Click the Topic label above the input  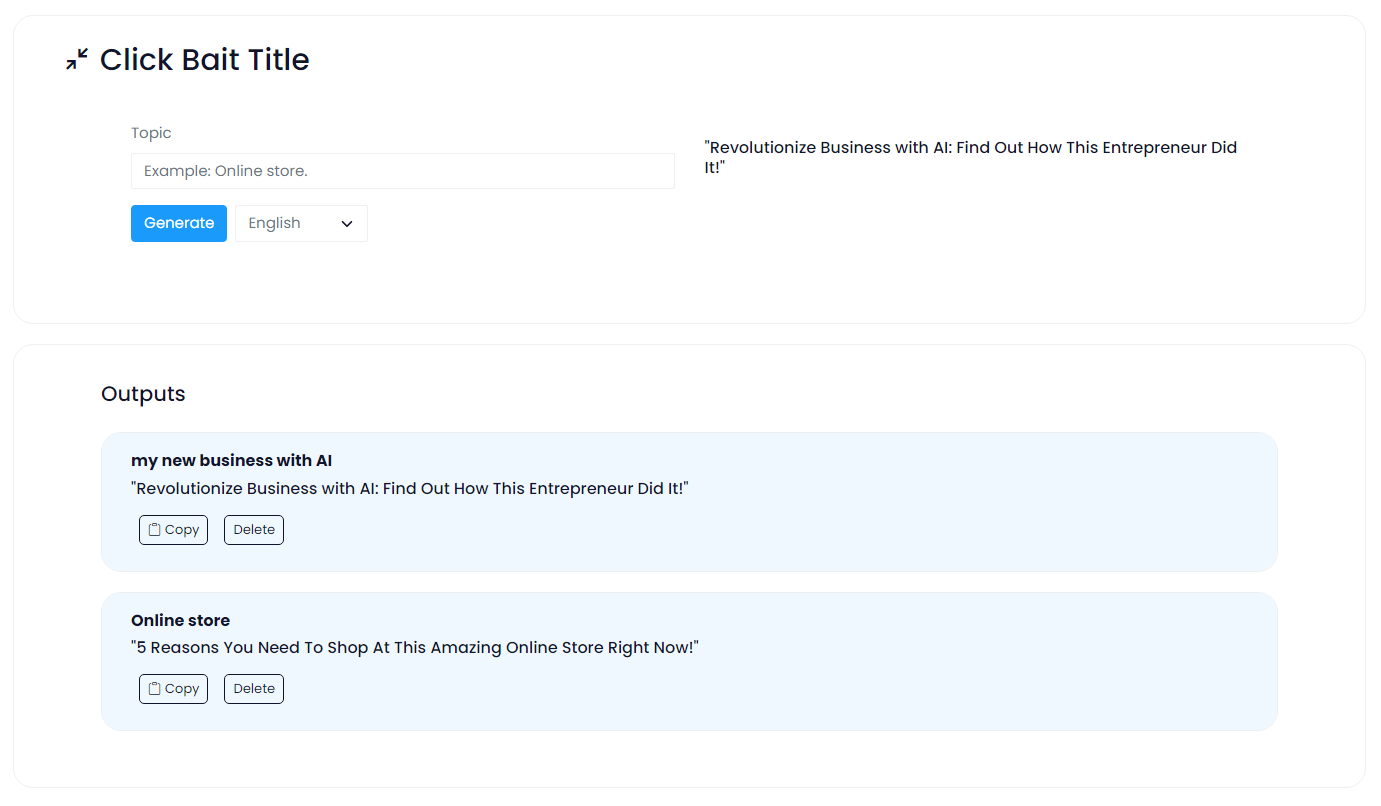pyautogui.click(x=151, y=133)
